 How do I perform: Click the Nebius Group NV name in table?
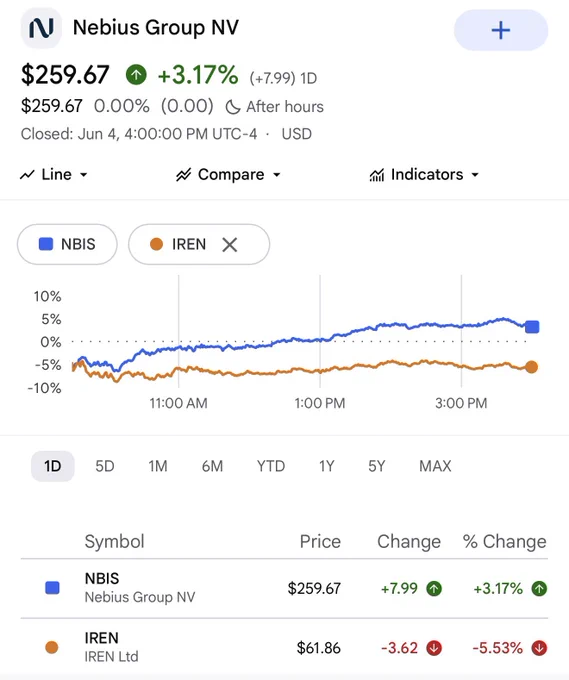[x=140, y=597]
